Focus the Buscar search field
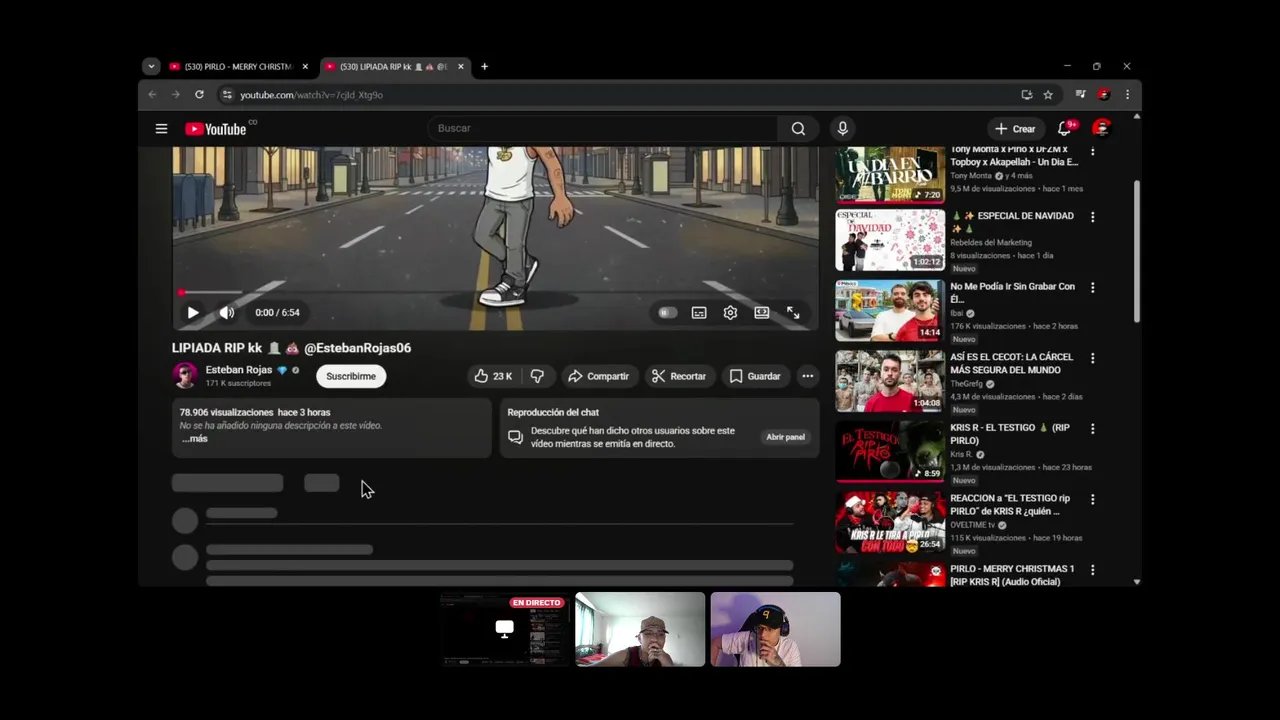The height and width of the screenshot is (720, 1280). click(602, 128)
